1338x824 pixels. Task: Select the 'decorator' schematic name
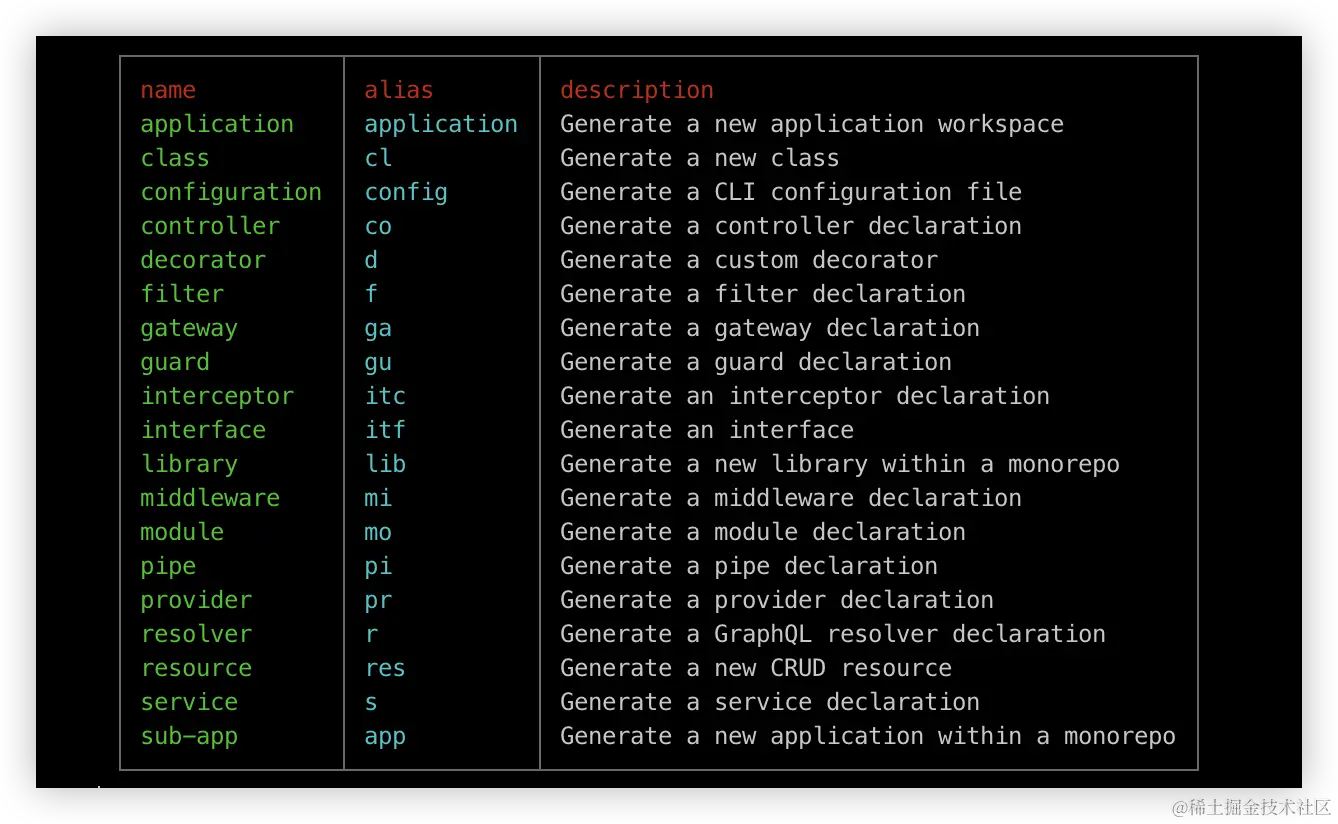pos(203,260)
